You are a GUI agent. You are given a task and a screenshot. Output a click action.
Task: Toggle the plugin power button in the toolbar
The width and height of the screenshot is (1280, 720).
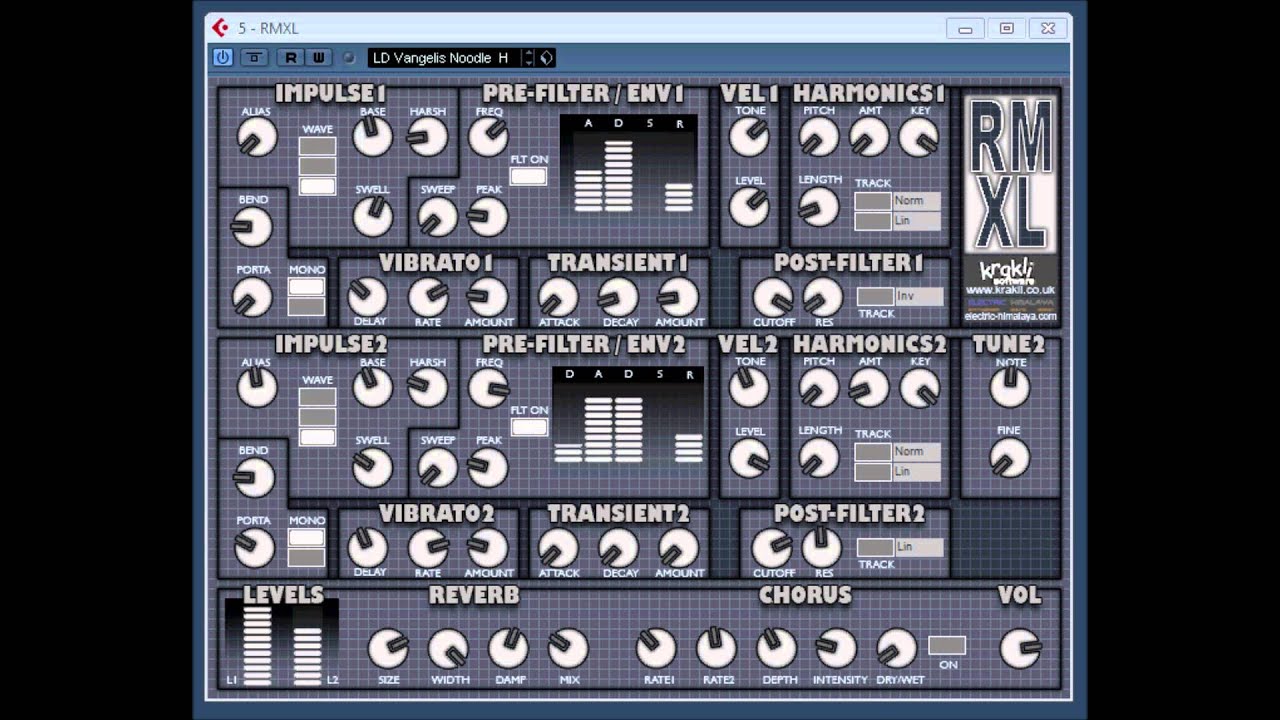[222, 57]
